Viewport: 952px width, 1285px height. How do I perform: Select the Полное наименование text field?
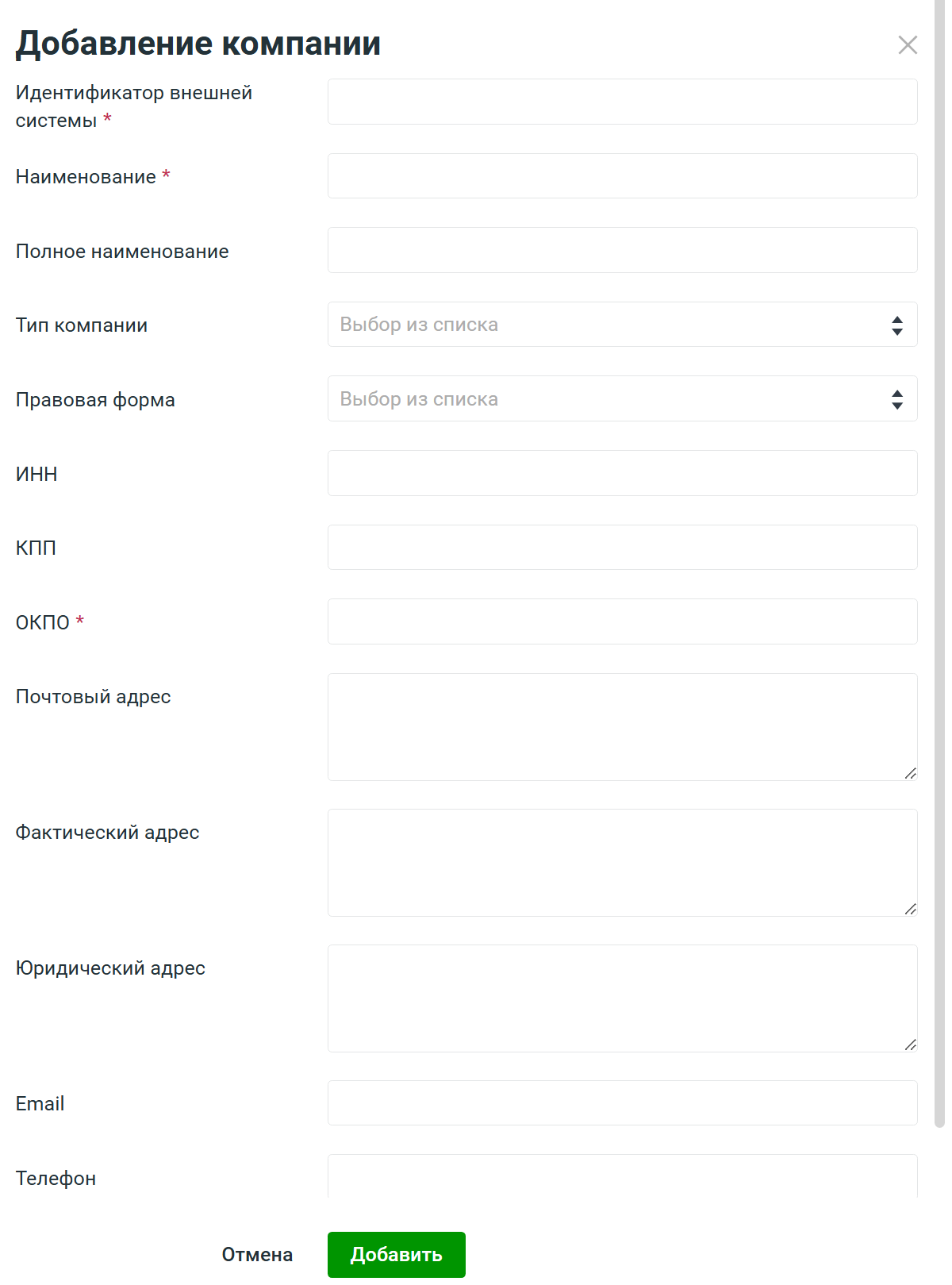click(622, 251)
